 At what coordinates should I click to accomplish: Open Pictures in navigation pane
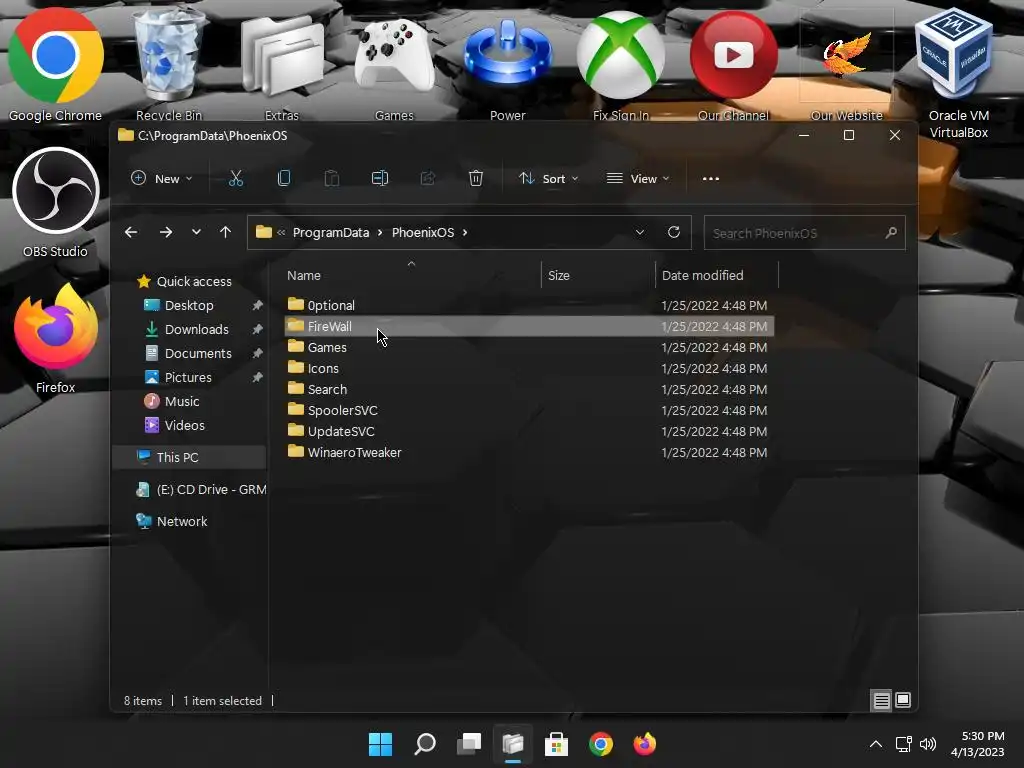pyautogui.click(x=188, y=377)
